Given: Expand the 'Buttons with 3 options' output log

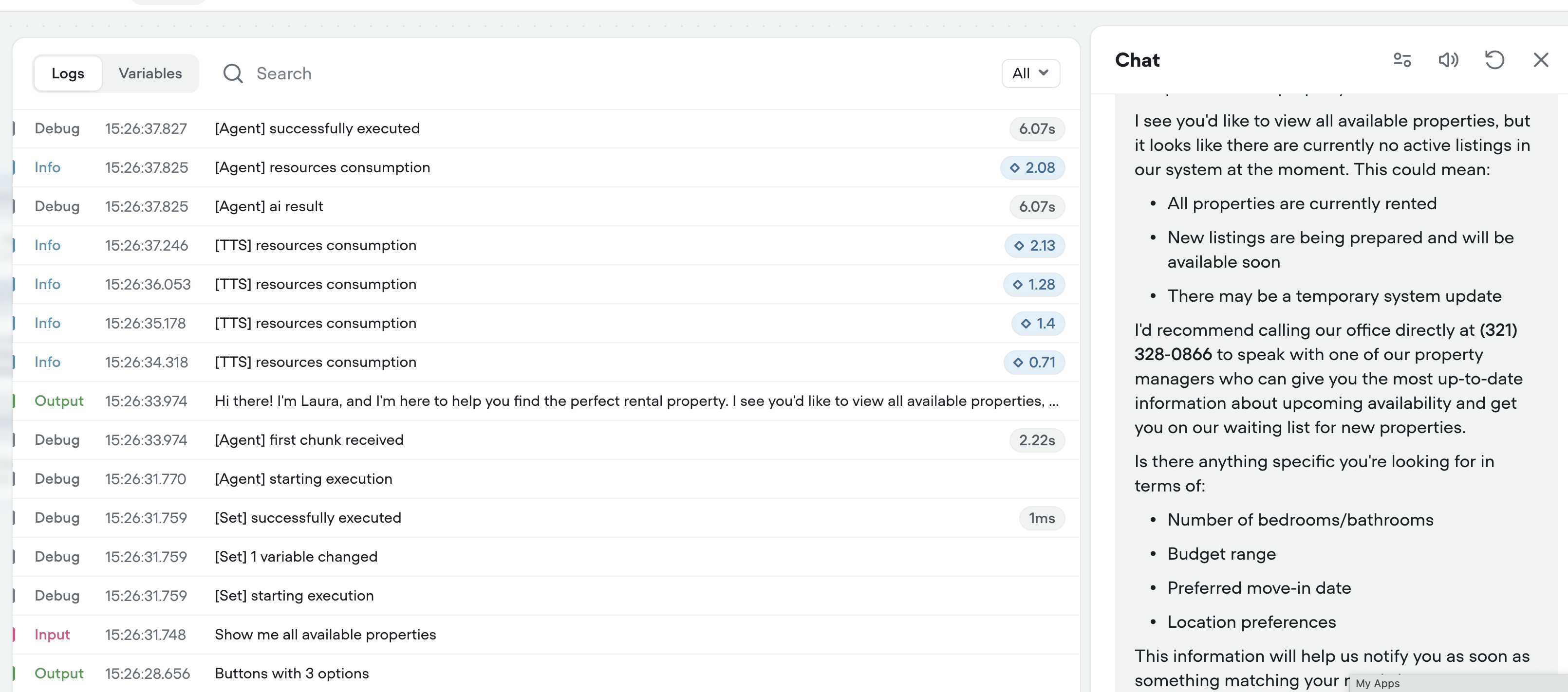Looking at the screenshot, I should 292,674.
